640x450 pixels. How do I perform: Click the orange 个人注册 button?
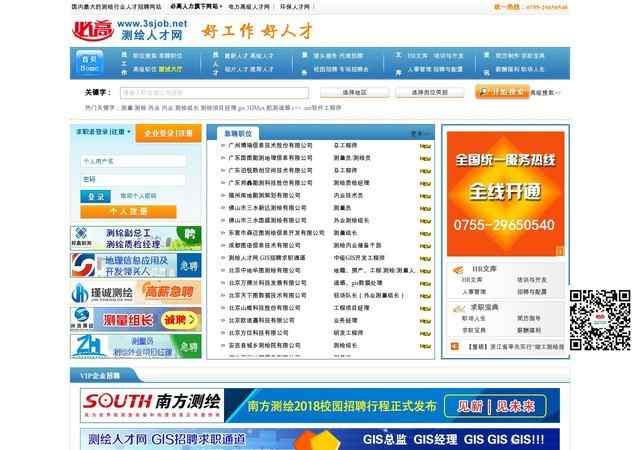128,212
